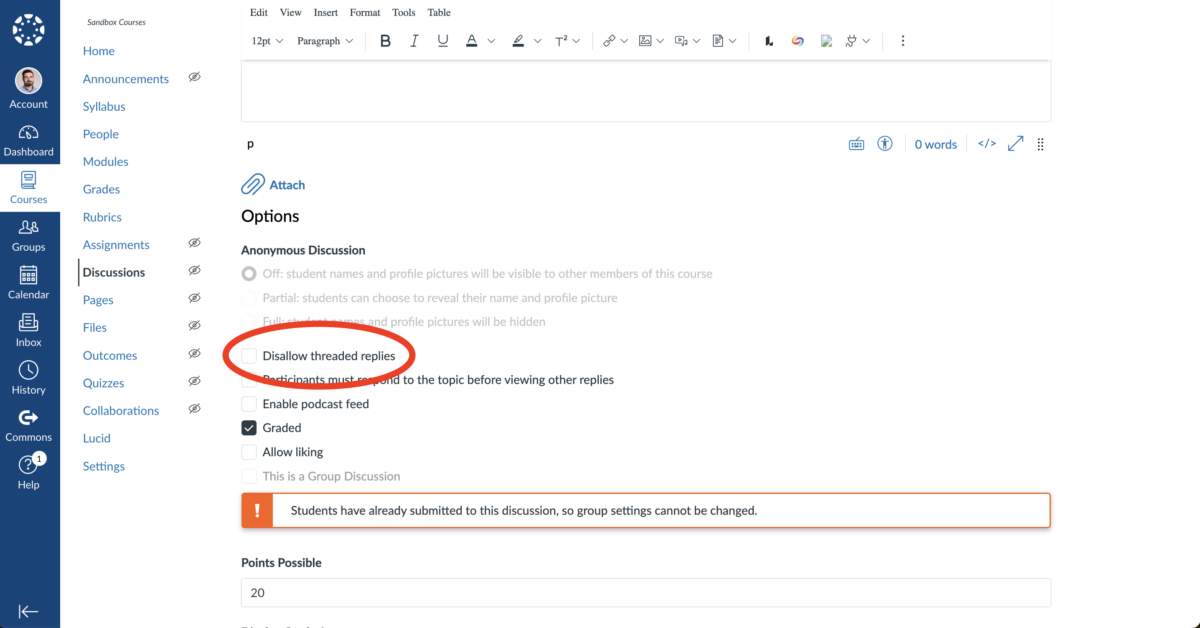Viewport: 1200px width, 628px height.
Task: Check the Allow liking option
Action: (249, 451)
